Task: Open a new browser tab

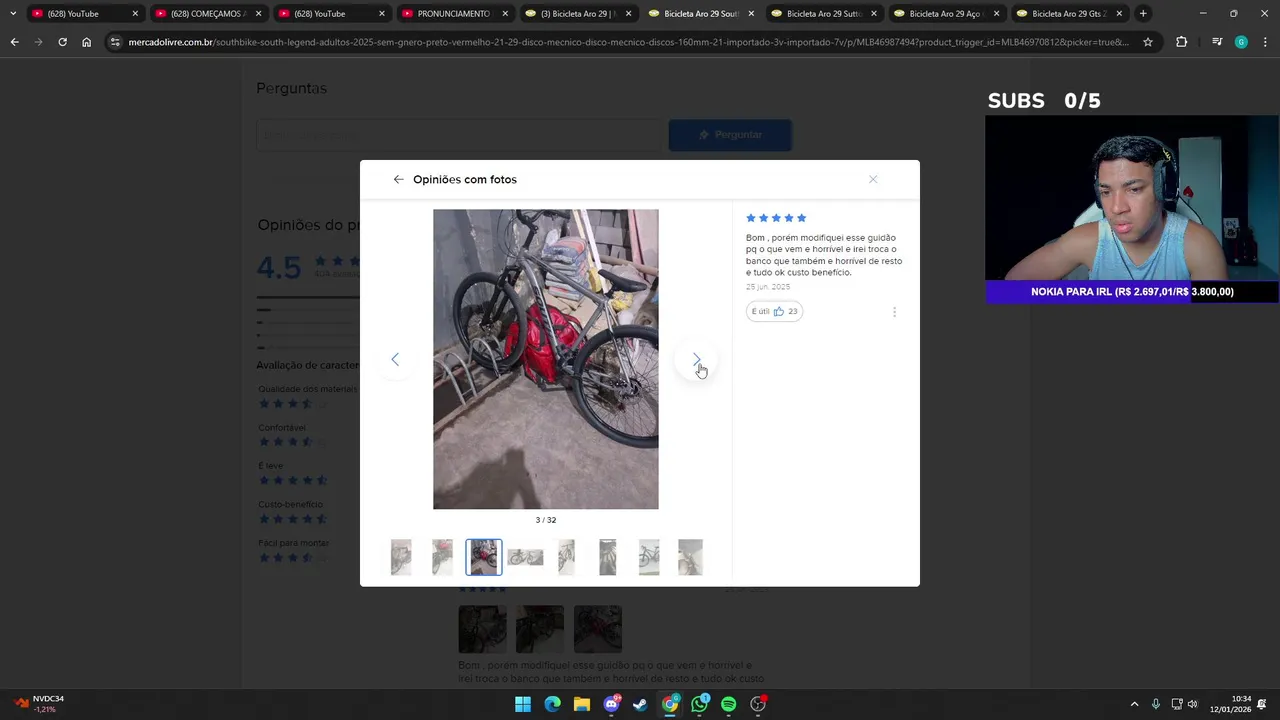Action: 1143,13
